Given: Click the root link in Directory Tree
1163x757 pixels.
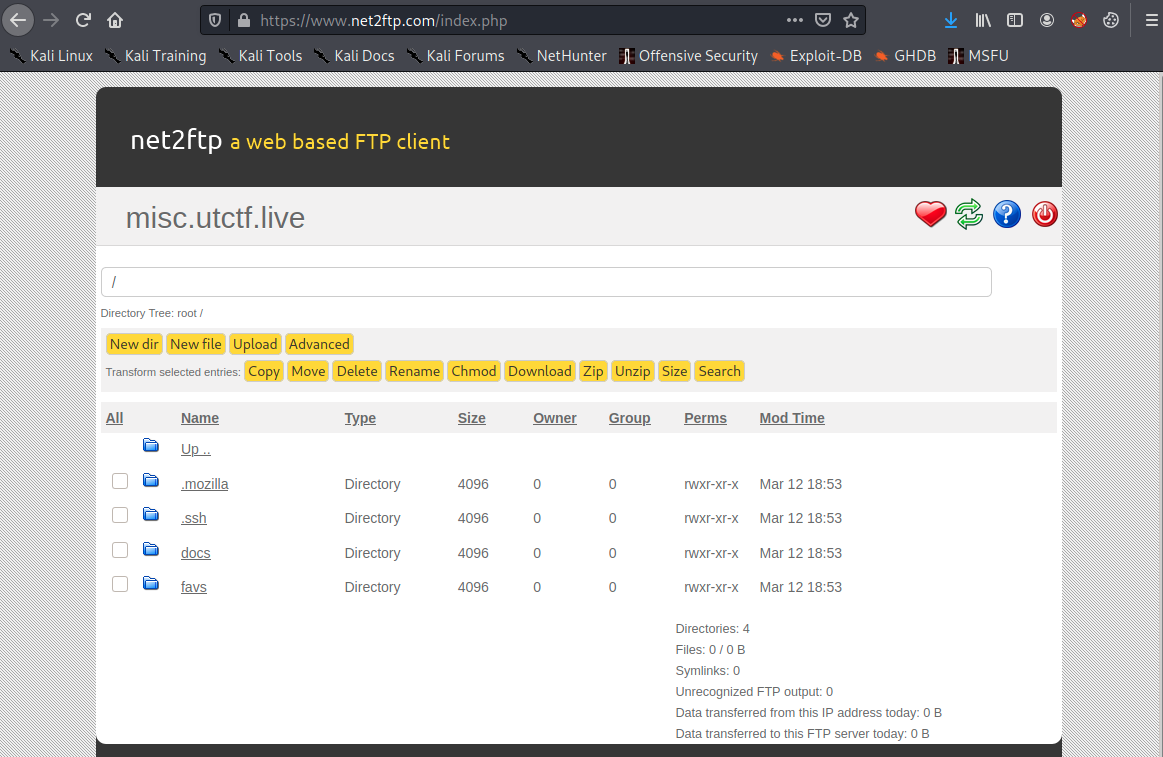Looking at the screenshot, I should tap(187, 314).
